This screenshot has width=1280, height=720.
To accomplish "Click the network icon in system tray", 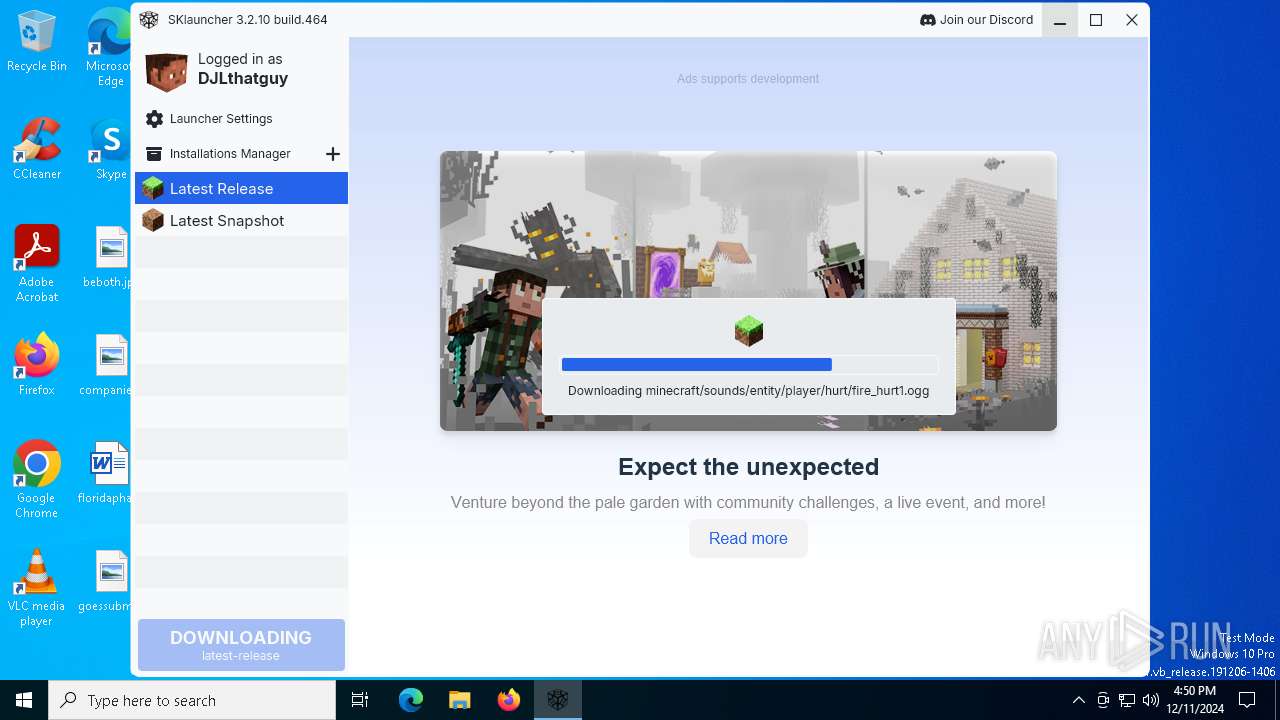I will click(1126, 700).
